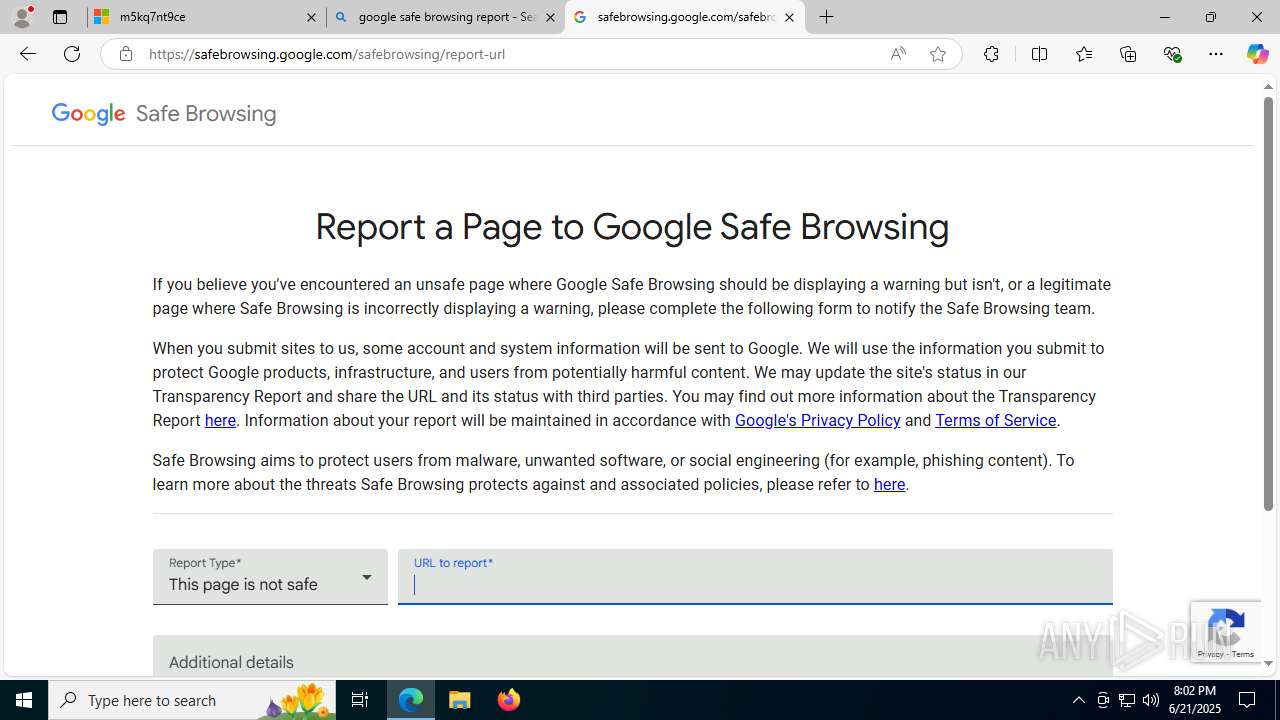Open Settings and more ellipsis menu

[1216, 54]
